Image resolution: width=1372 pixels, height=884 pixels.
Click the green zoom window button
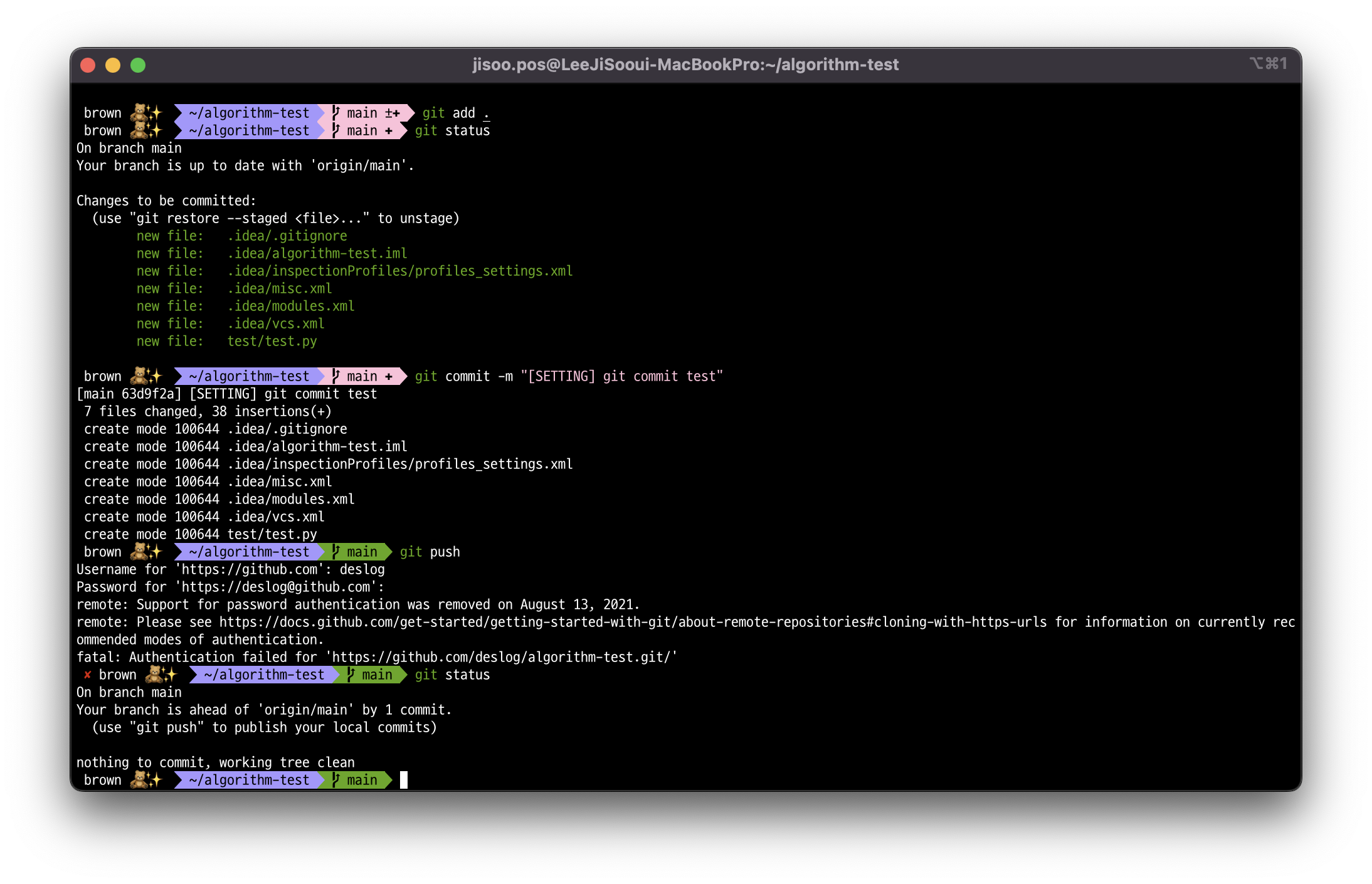point(138,65)
